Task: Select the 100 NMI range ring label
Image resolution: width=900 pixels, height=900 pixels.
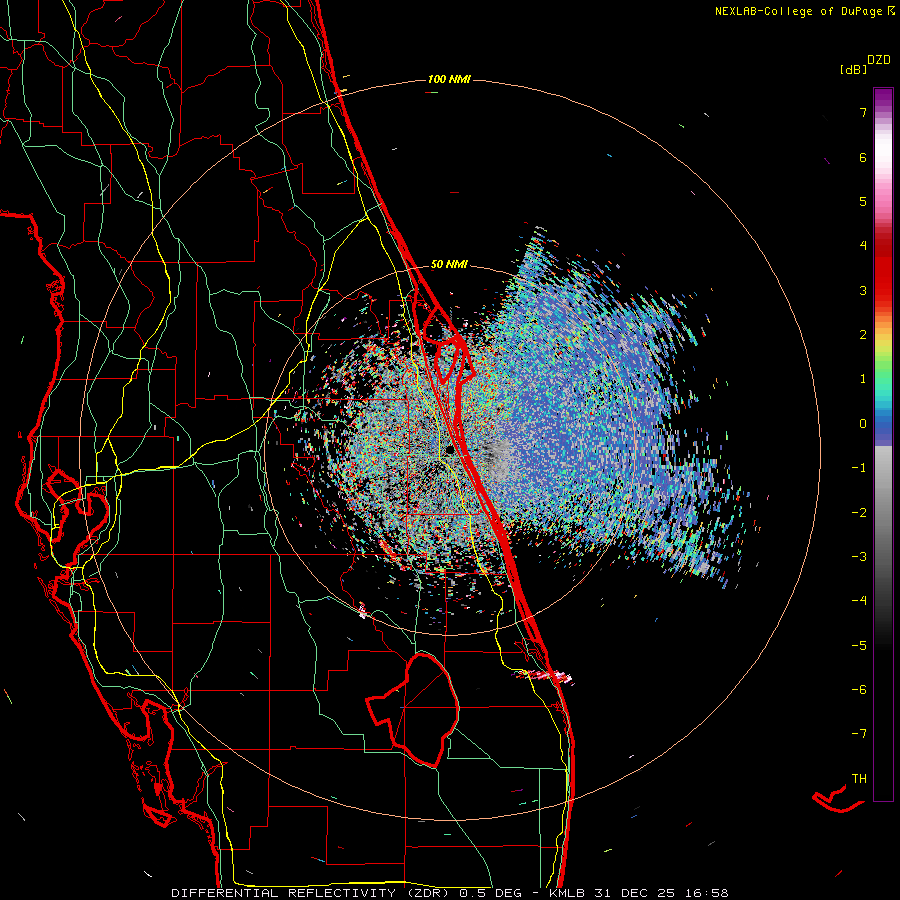Action: [x=449, y=79]
